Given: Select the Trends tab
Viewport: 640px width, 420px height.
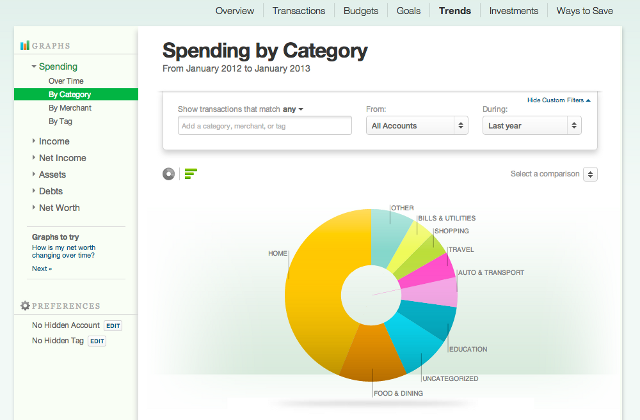Looking at the screenshot, I should [455, 11].
